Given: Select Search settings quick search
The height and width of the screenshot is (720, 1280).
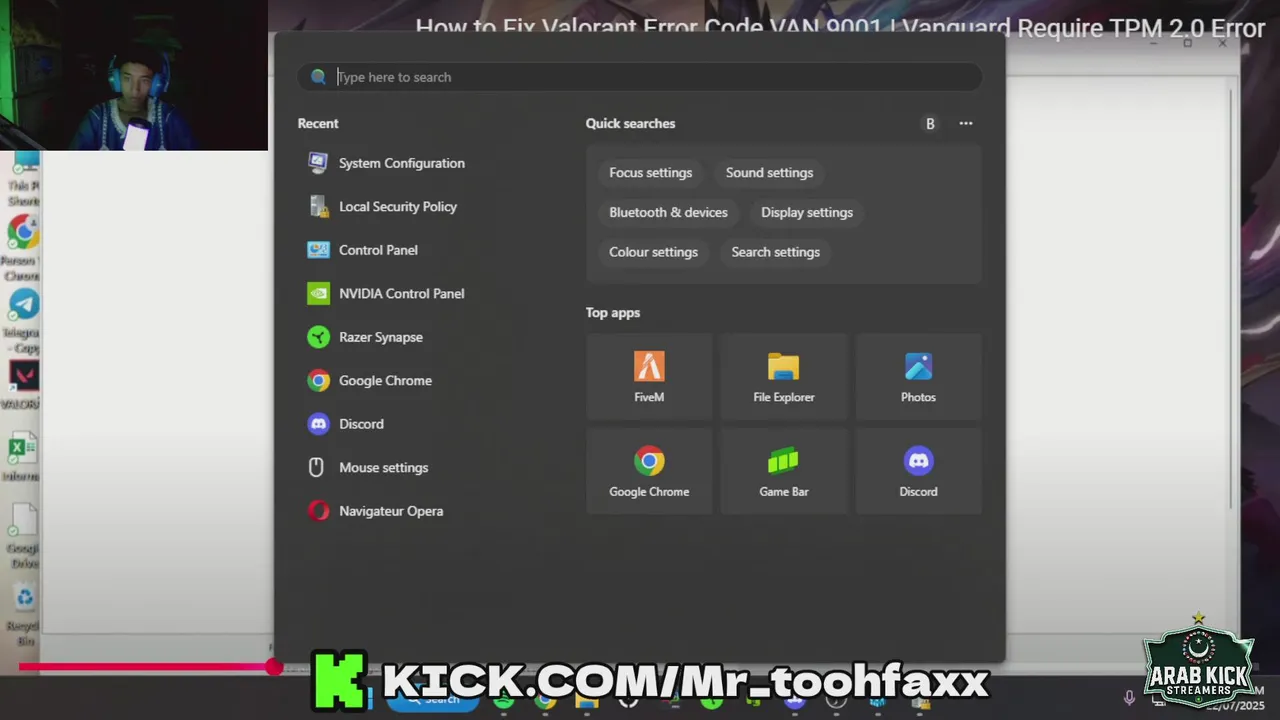Looking at the screenshot, I should click(776, 252).
